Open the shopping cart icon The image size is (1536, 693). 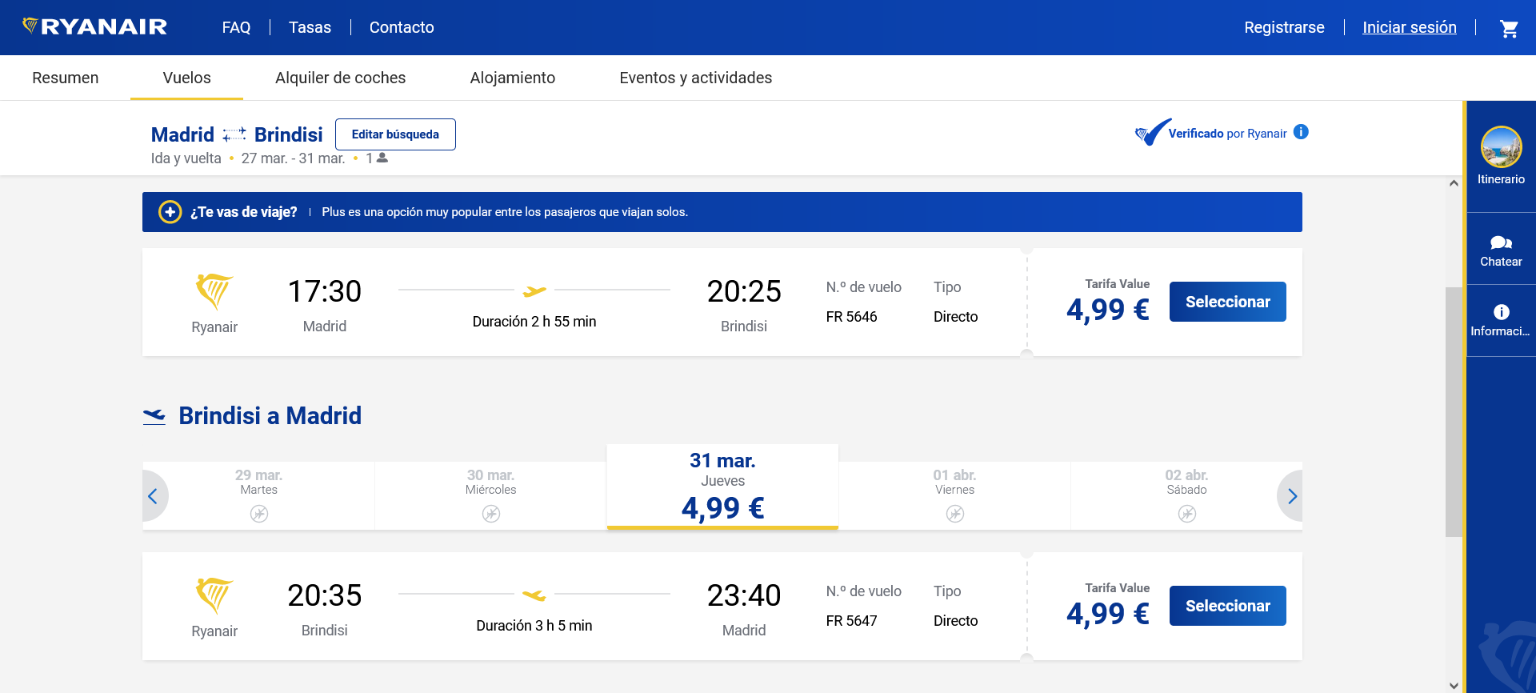coord(1509,28)
